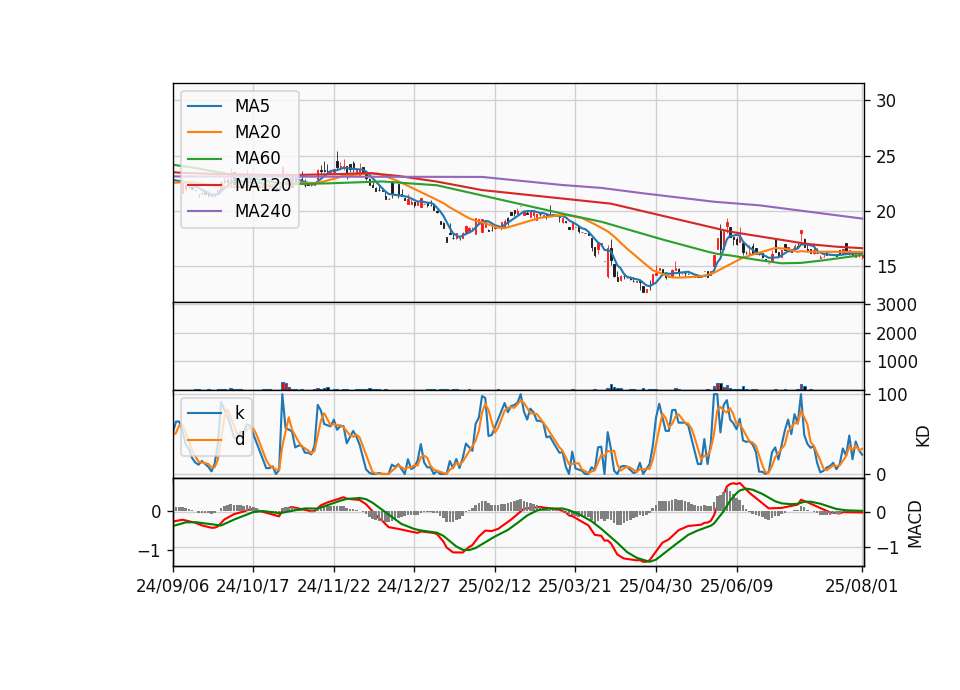Click the blue MA5 legend line sample

click(204, 107)
